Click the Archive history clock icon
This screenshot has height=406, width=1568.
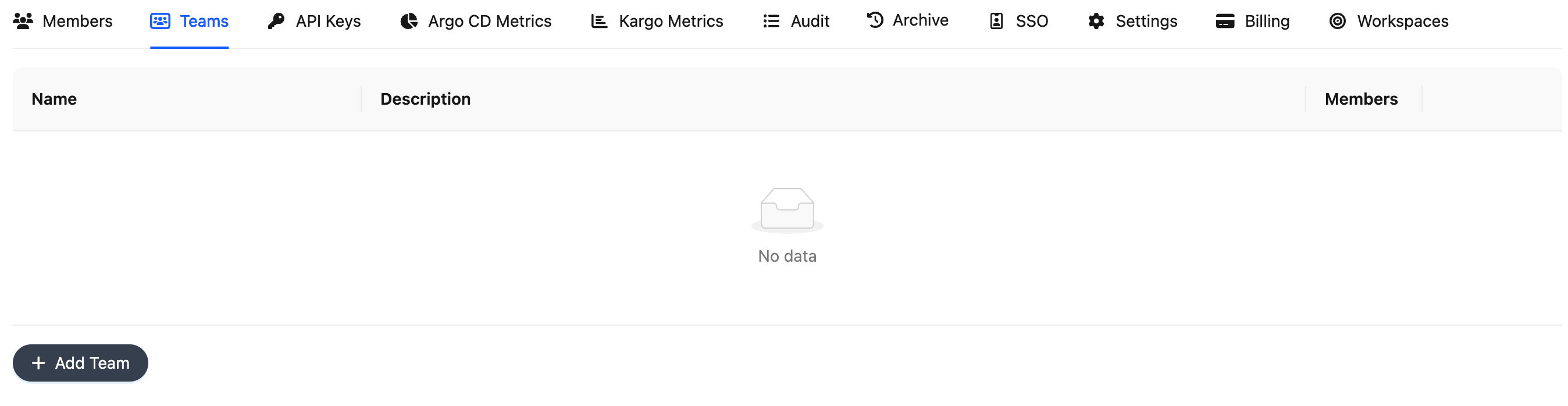[875, 20]
